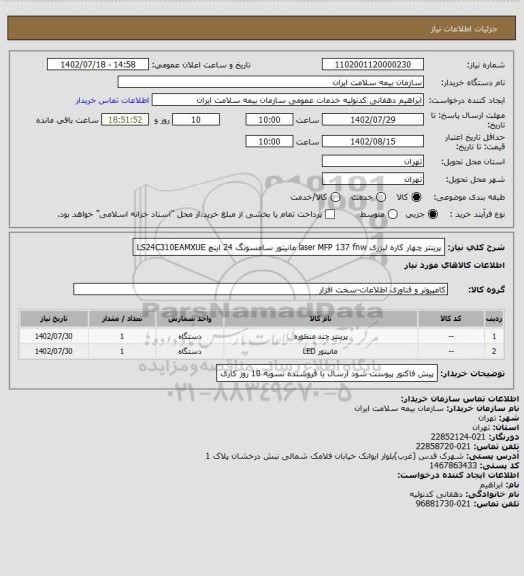Image resolution: width=524 pixels, height=576 pixels.
Task: Click the family name دهقانی کدنولیه
Action: (x=437, y=494)
